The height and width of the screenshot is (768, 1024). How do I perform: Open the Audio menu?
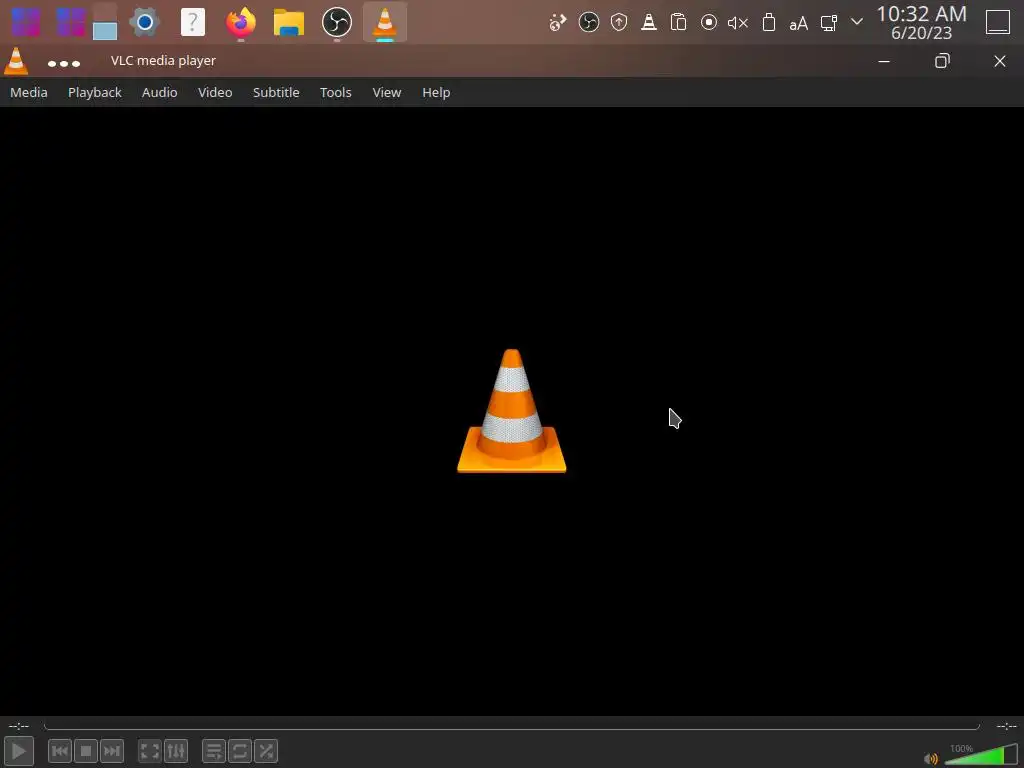[159, 92]
